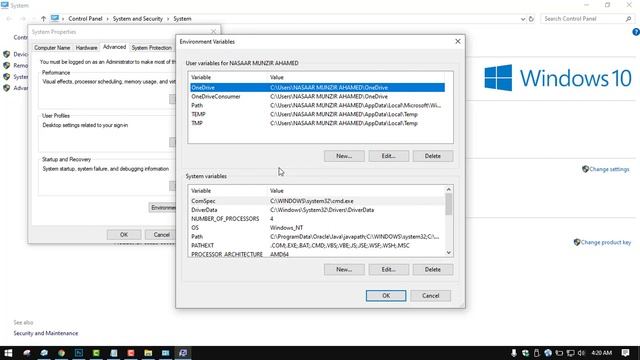Click Cancel in System Properties dialog
Screen dimensions: 640x360
[162, 235]
